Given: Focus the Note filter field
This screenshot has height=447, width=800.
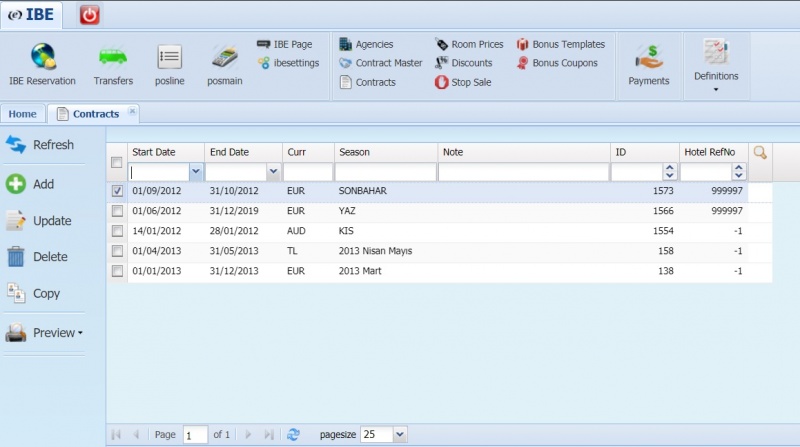Looking at the screenshot, I should coord(524,172).
